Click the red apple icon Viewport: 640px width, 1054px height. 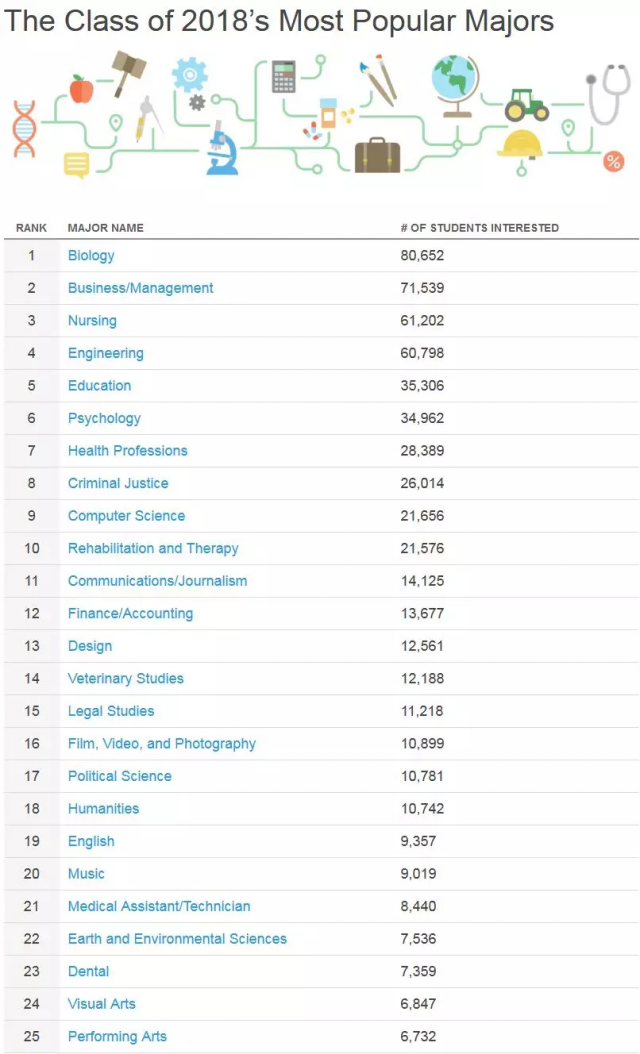tap(81, 89)
